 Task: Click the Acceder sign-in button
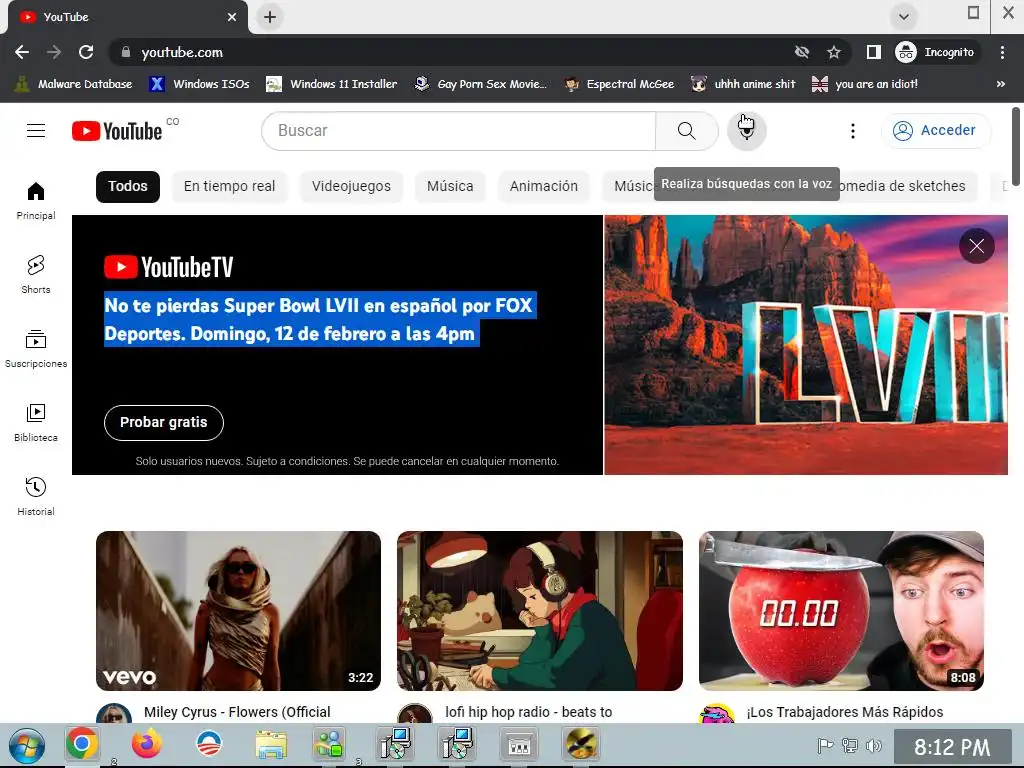935,131
